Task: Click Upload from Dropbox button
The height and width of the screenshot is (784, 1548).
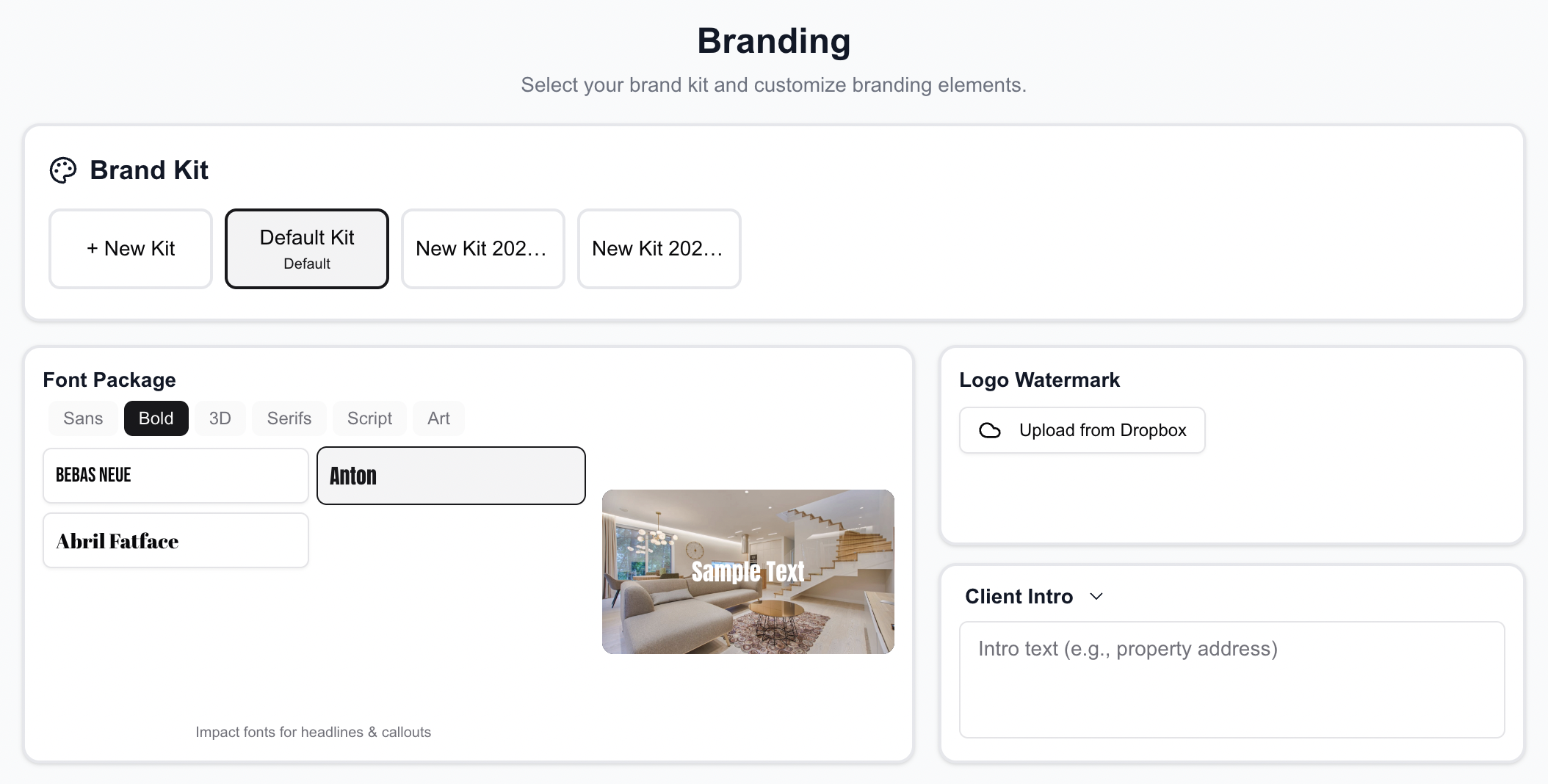Action: pyautogui.click(x=1082, y=430)
